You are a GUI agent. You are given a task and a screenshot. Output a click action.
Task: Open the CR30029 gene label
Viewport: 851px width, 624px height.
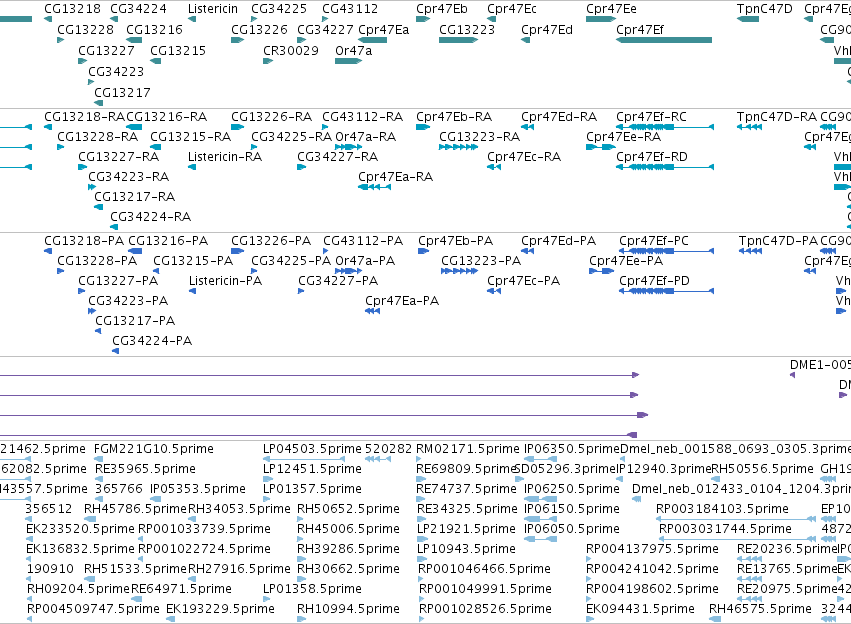291,50
